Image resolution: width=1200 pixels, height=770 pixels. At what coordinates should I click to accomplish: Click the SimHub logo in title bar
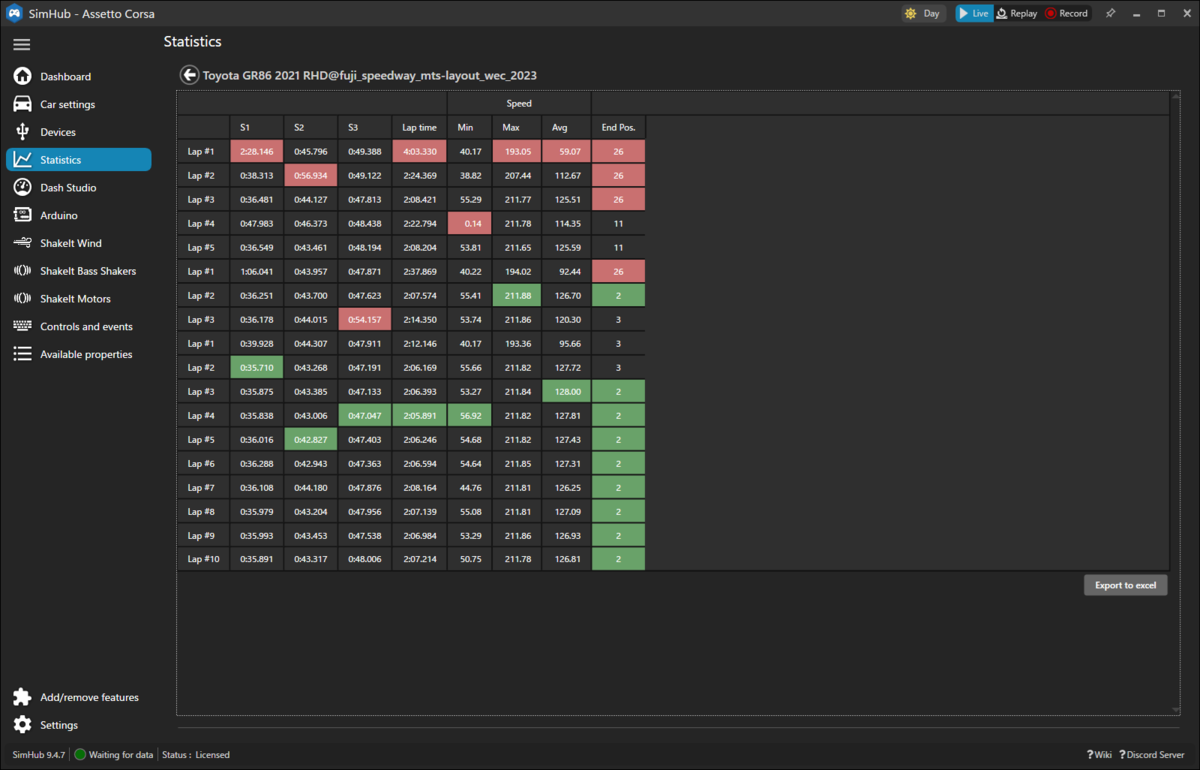coord(14,14)
